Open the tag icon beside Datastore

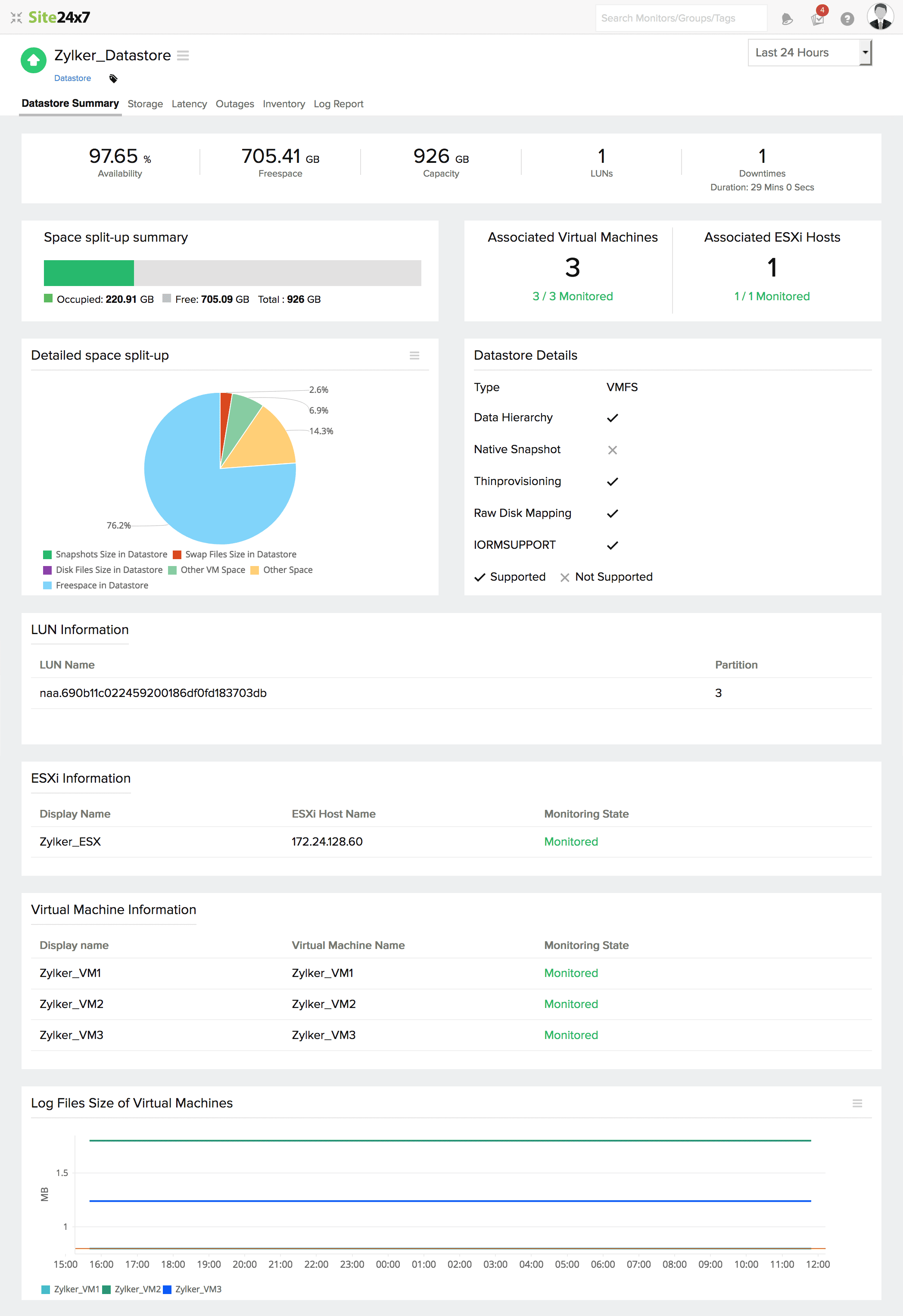[113, 78]
